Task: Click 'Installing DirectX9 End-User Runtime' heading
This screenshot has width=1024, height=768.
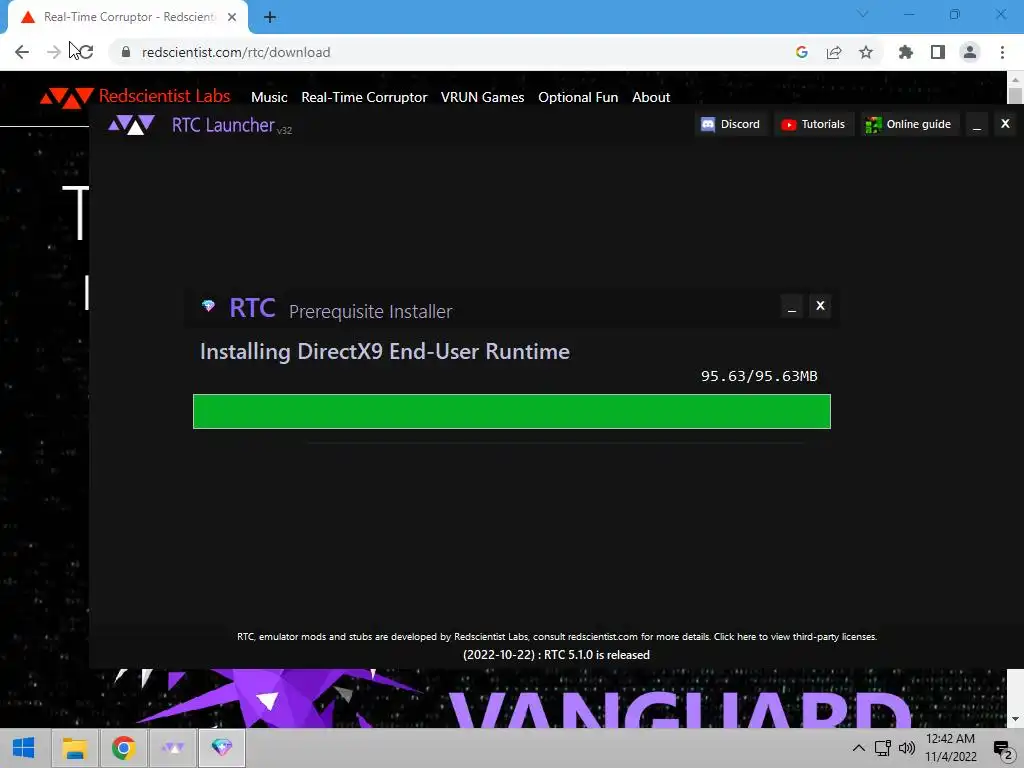Action: tap(385, 352)
